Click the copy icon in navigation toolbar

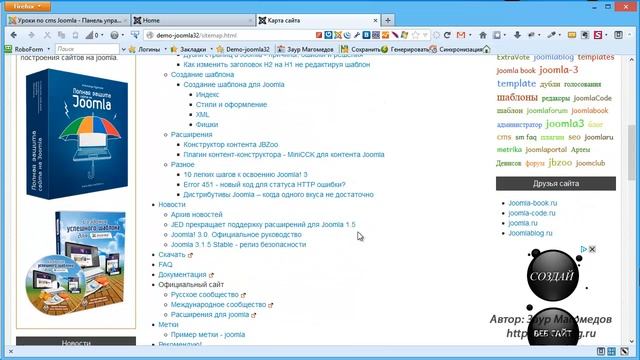(x=61, y=35)
